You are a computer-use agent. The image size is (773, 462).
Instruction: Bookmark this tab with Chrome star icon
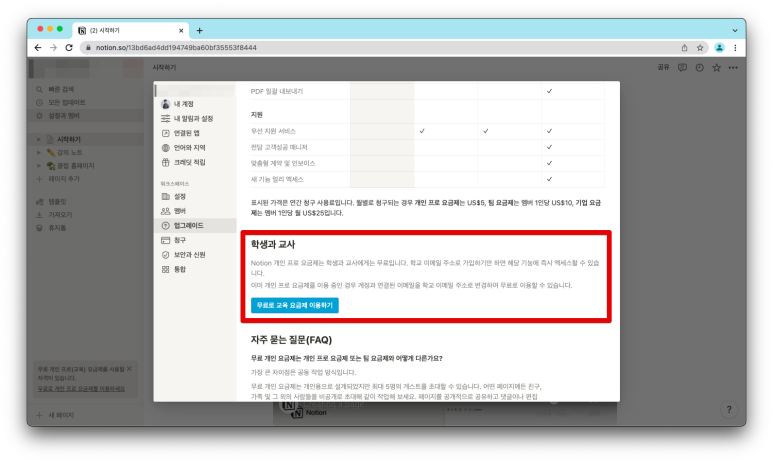click(700, 47)
